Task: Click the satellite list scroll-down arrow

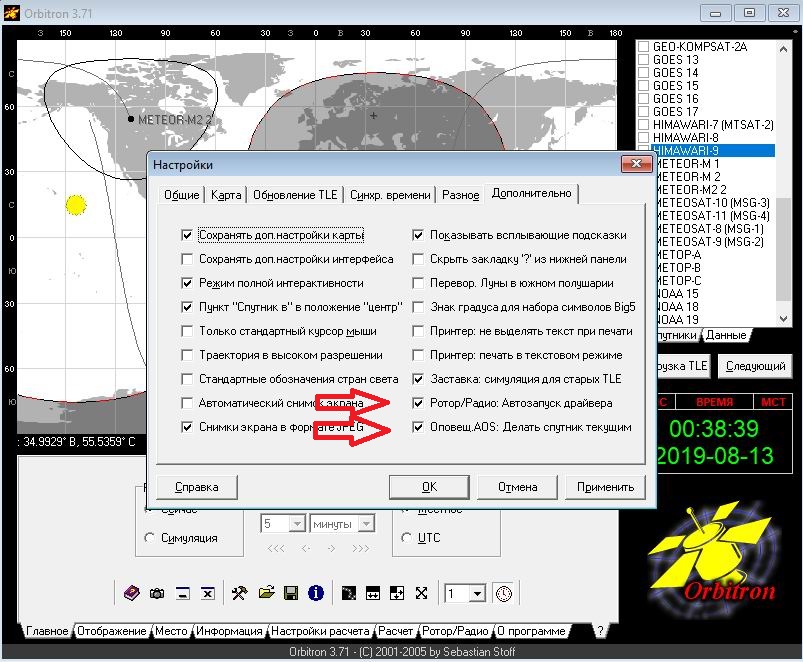Action: click(x=783, y=318)
